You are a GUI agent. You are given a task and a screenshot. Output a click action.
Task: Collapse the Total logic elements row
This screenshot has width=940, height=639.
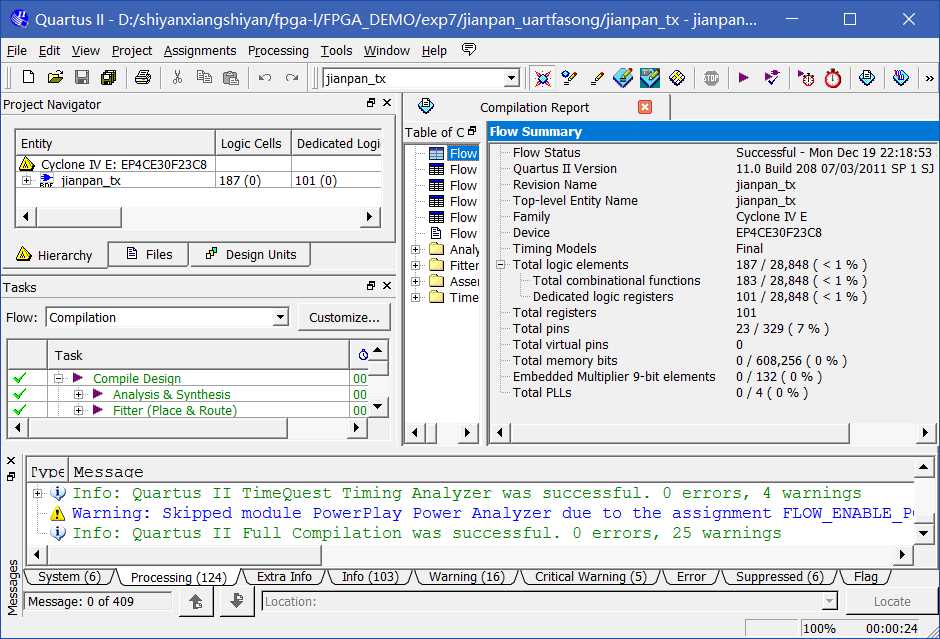tap(501, 265)
